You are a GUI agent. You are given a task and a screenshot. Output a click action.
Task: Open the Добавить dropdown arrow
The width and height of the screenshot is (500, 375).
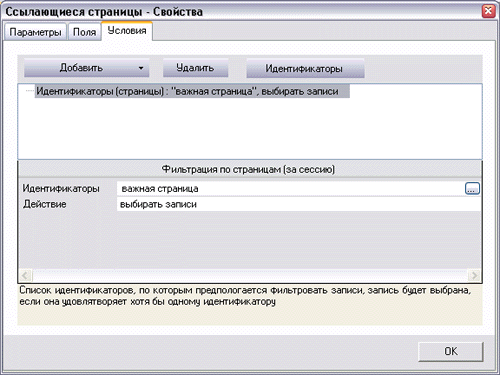141,68
